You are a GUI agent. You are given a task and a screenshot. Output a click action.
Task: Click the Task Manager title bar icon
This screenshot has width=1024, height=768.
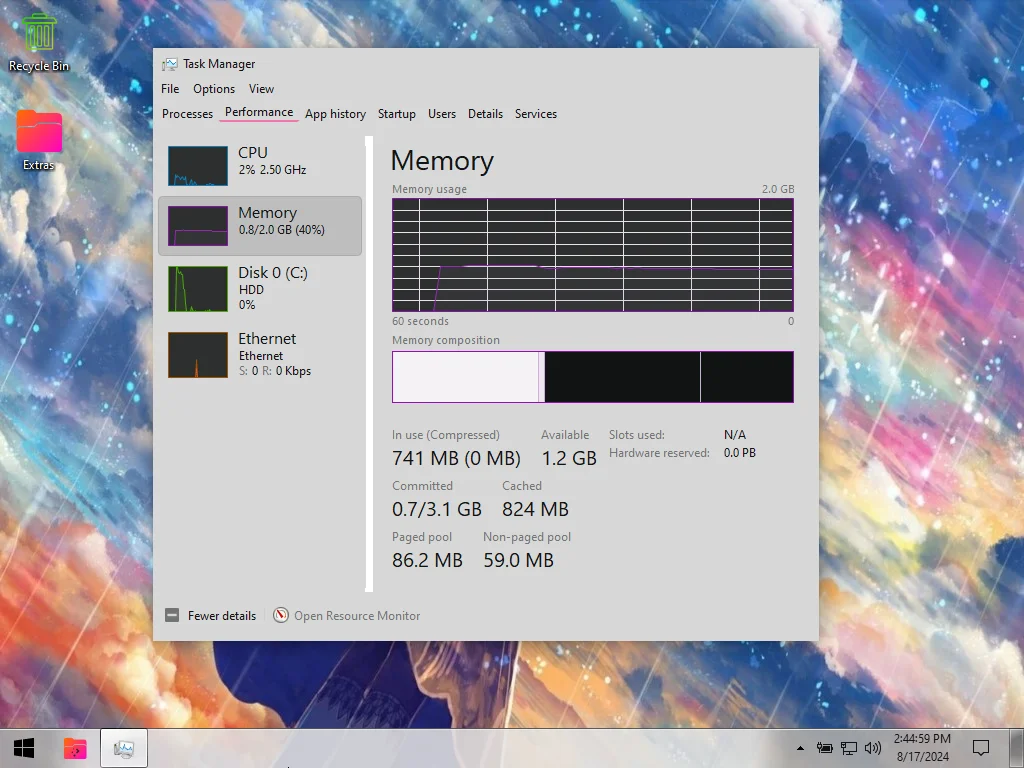(170, 64)
